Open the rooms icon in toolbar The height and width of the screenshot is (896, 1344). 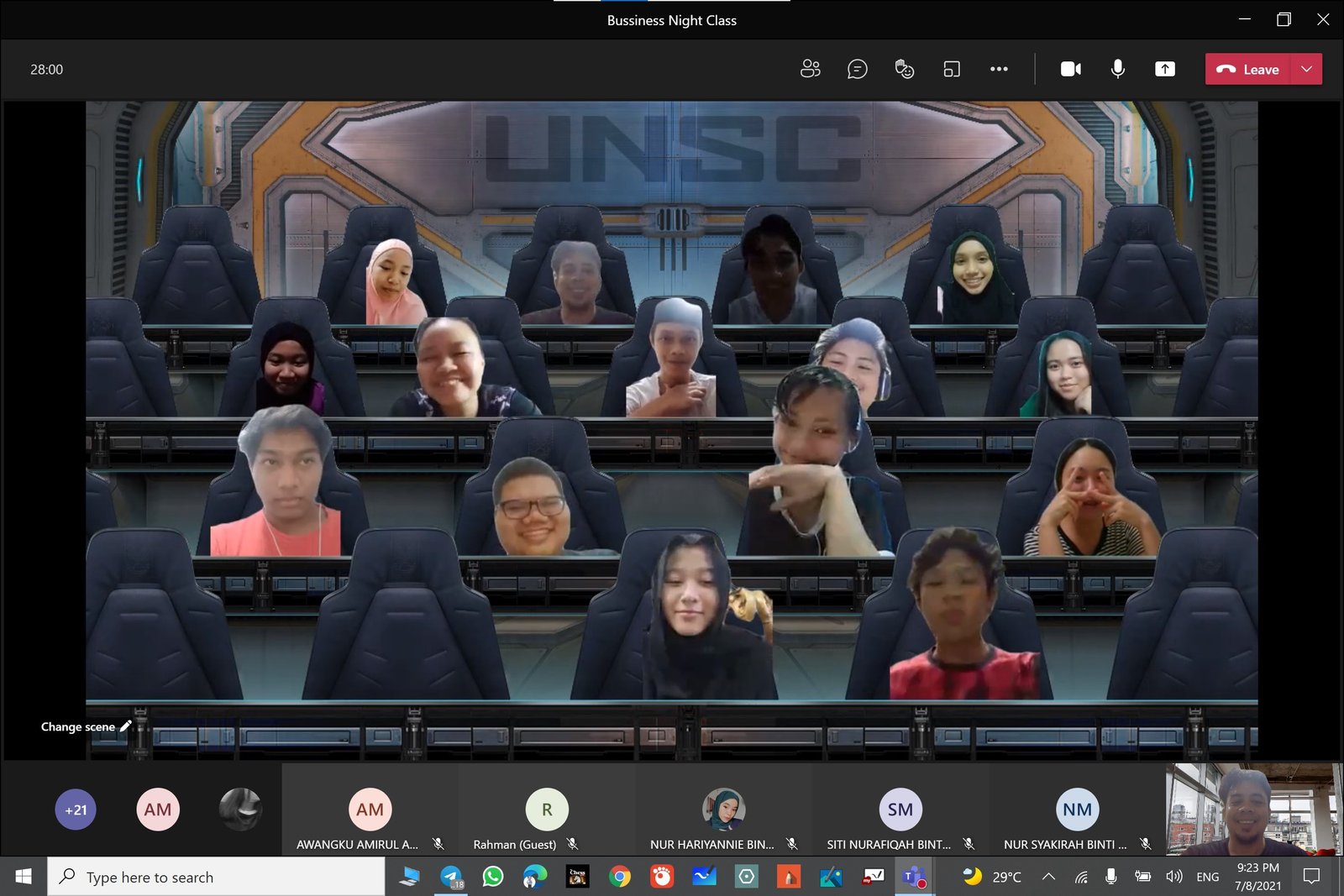(x=952, y=69)
